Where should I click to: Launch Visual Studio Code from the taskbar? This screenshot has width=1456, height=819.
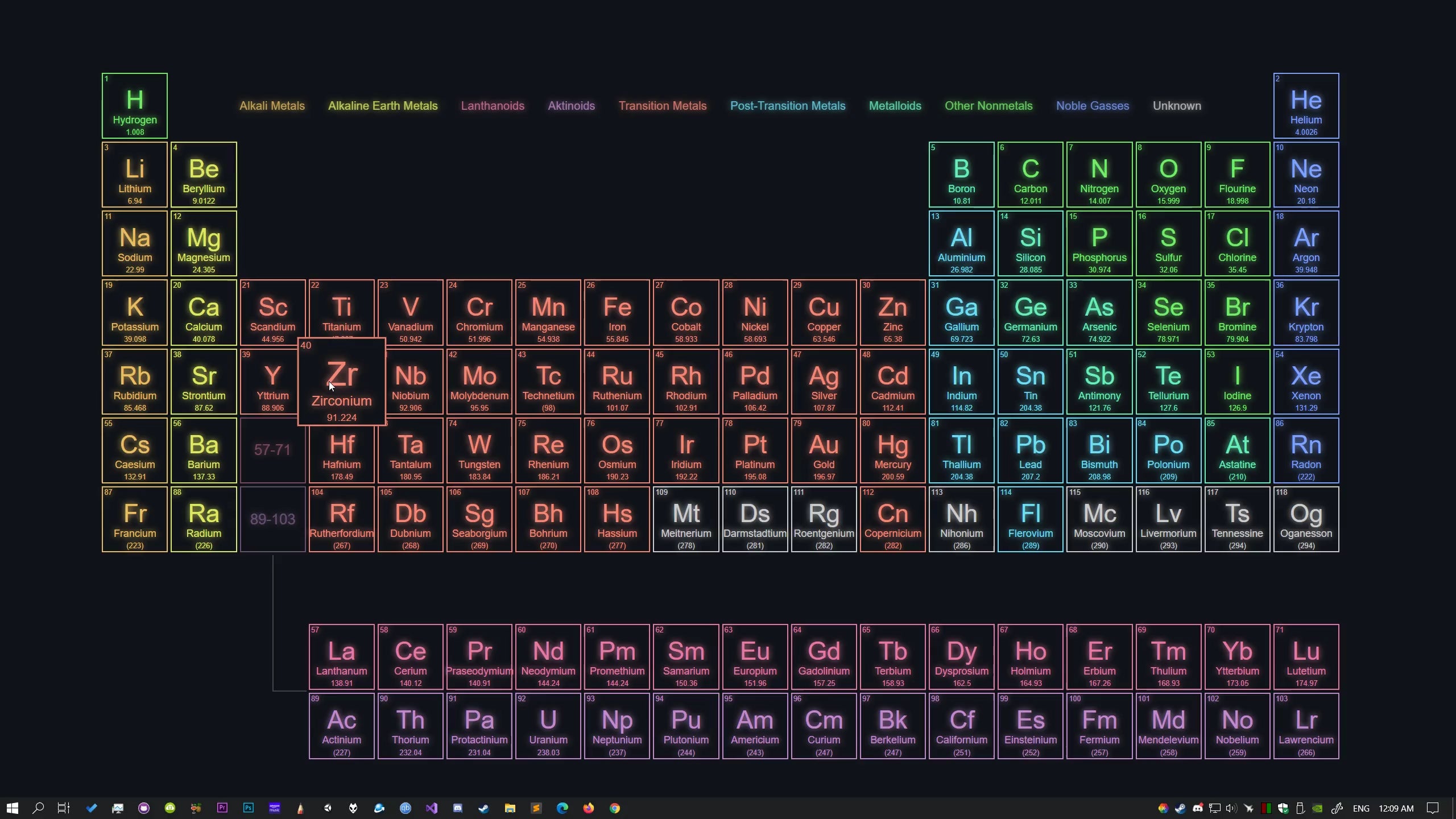coord(432,808)
